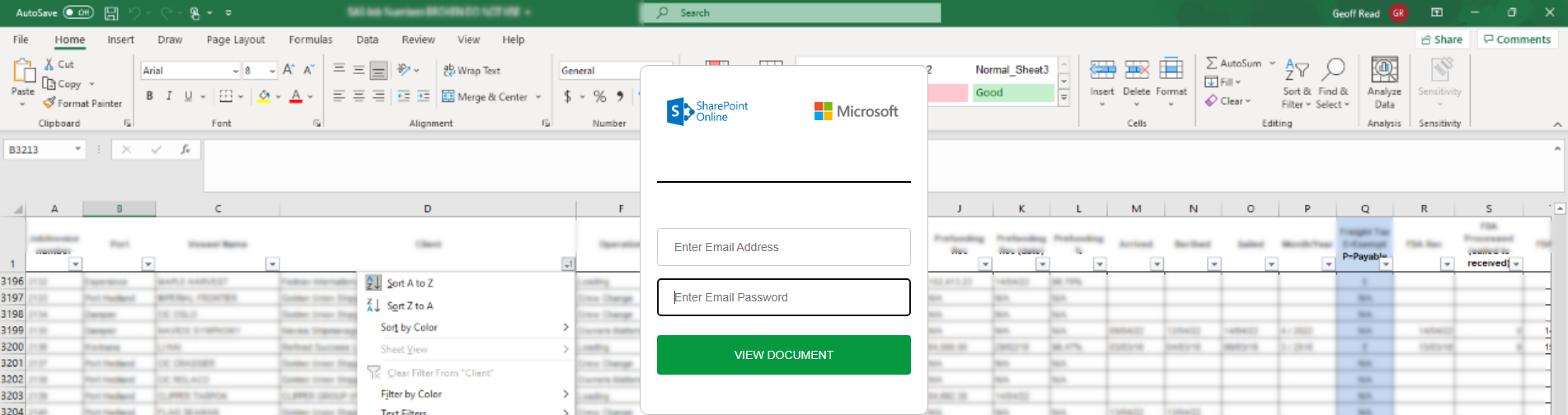Apply Underline formatting
Screen dimensions: 1568x415
pyautogui.click(x=189, y=96)
